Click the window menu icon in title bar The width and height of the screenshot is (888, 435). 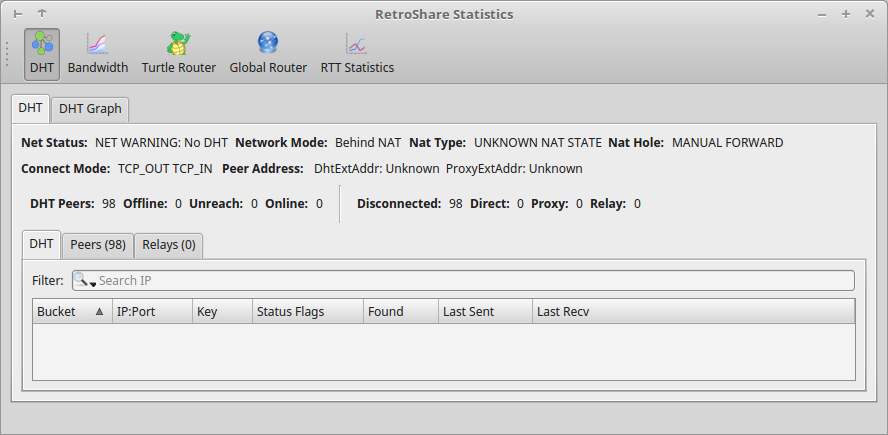18,14
